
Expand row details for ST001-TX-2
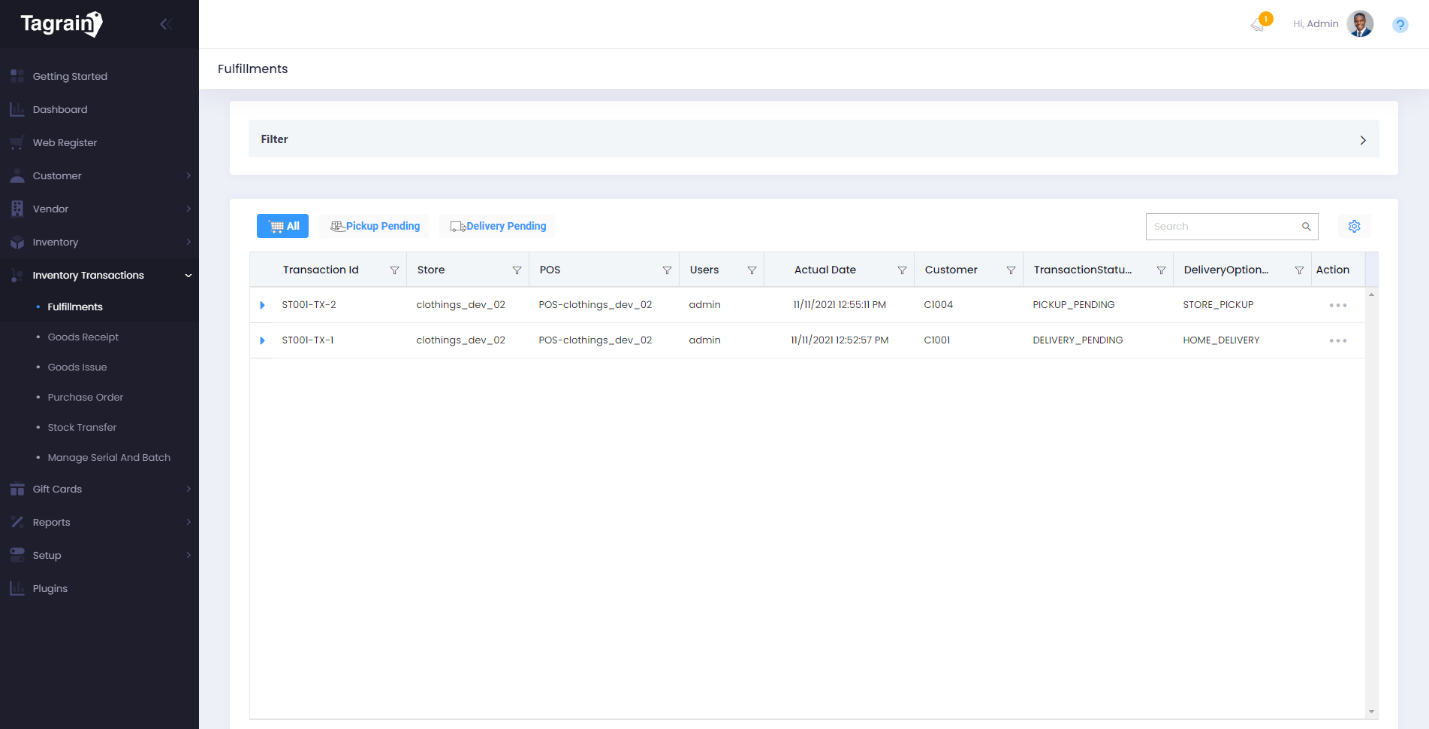(262, 304)
